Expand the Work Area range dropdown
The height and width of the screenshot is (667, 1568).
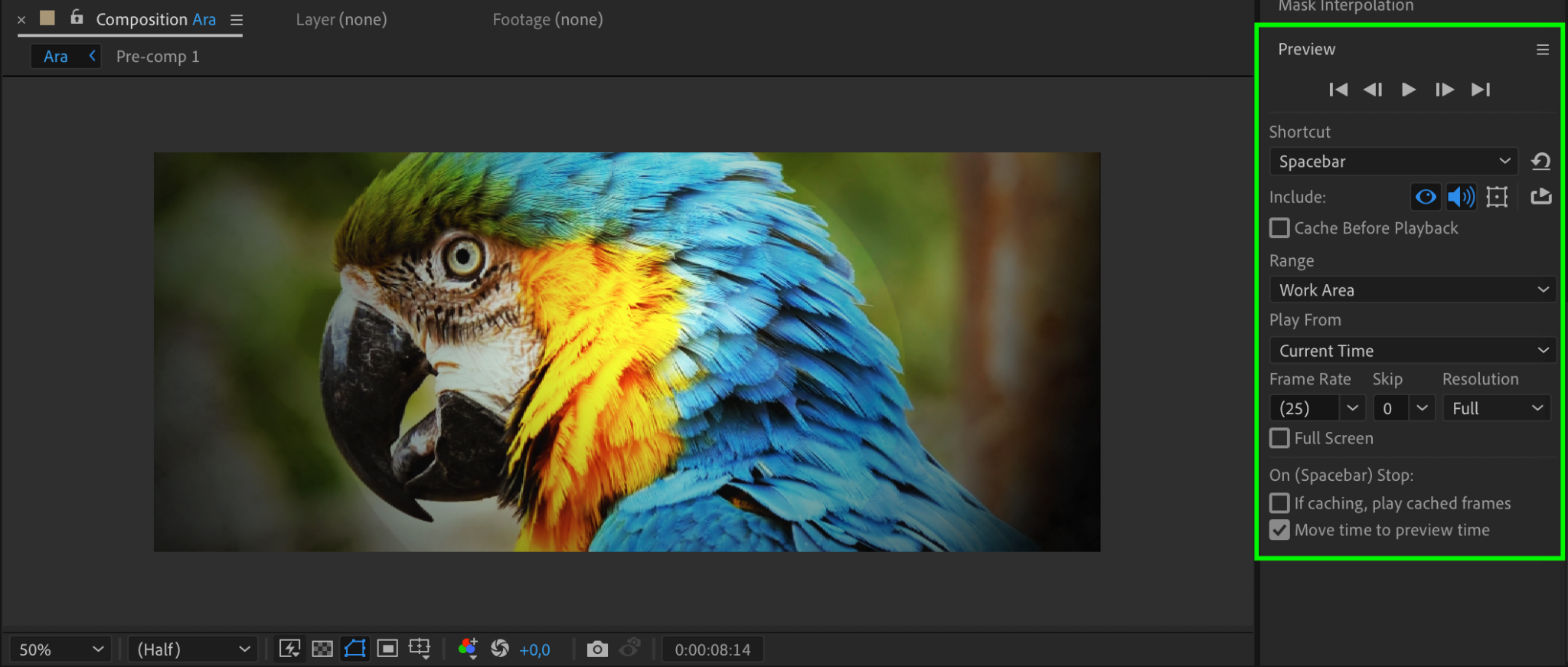1413,290
